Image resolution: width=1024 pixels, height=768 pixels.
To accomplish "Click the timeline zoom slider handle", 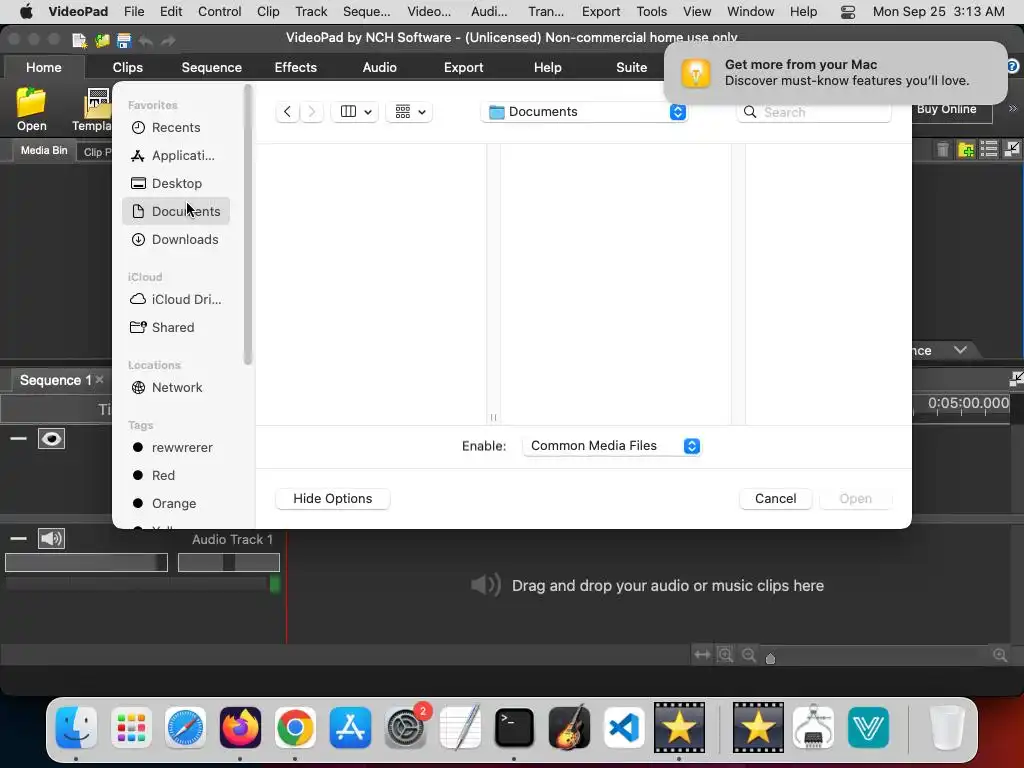I will [x=771, y=658].
